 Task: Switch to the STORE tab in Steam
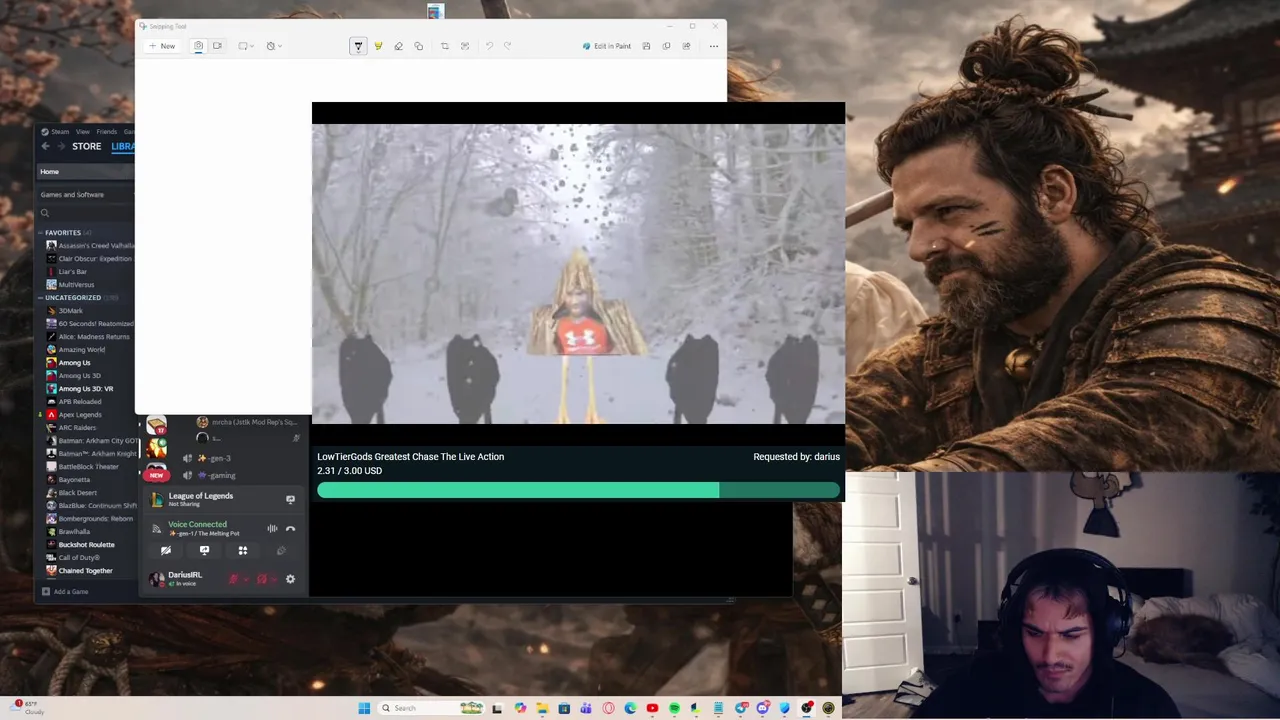pos(86,146)
